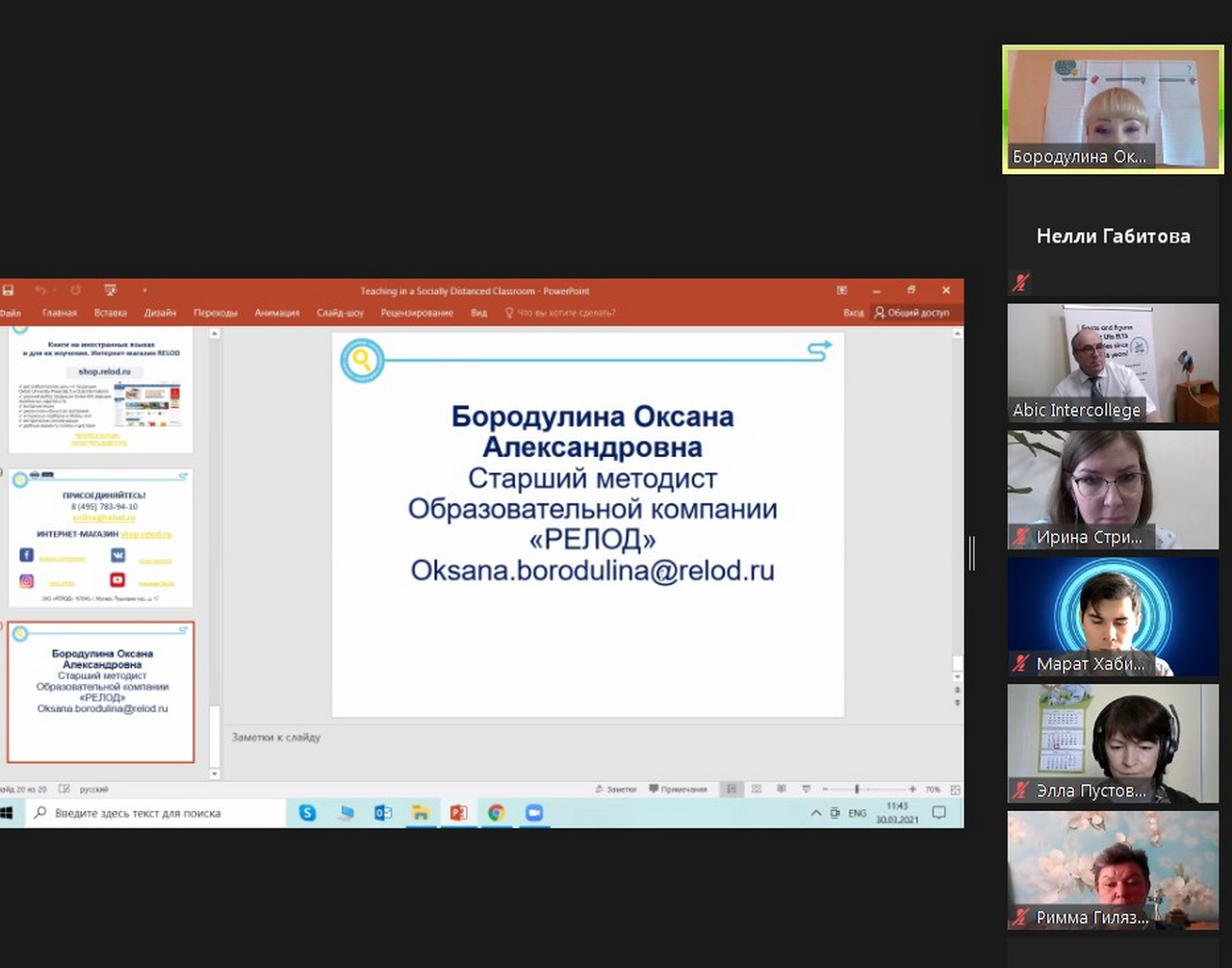Viewport: 1232px width, 968px height.
Task: Toggle normal view button in status bar
Action: [x=731, y=789]
